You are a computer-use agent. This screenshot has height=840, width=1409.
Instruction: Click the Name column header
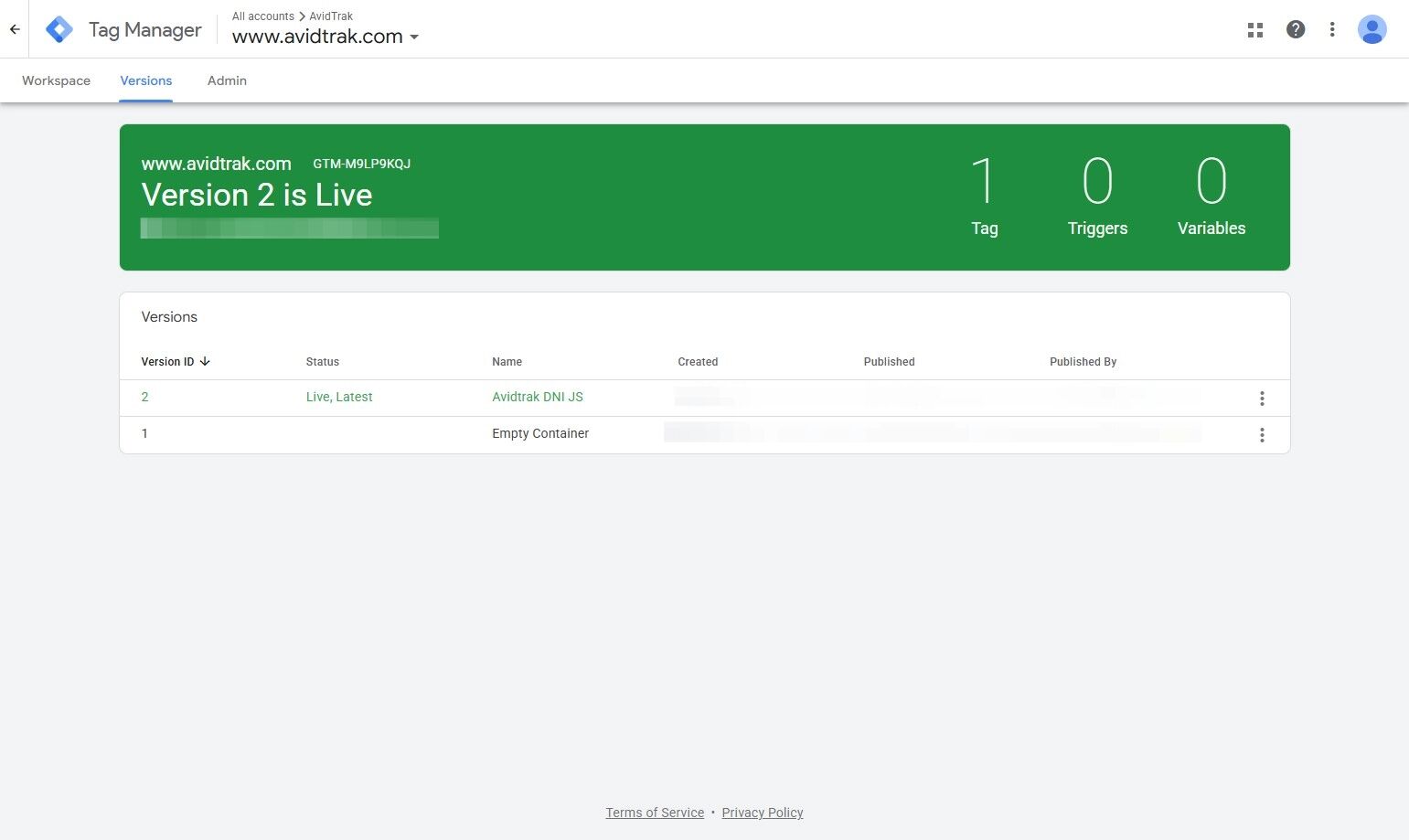click(x=507, y=362)
